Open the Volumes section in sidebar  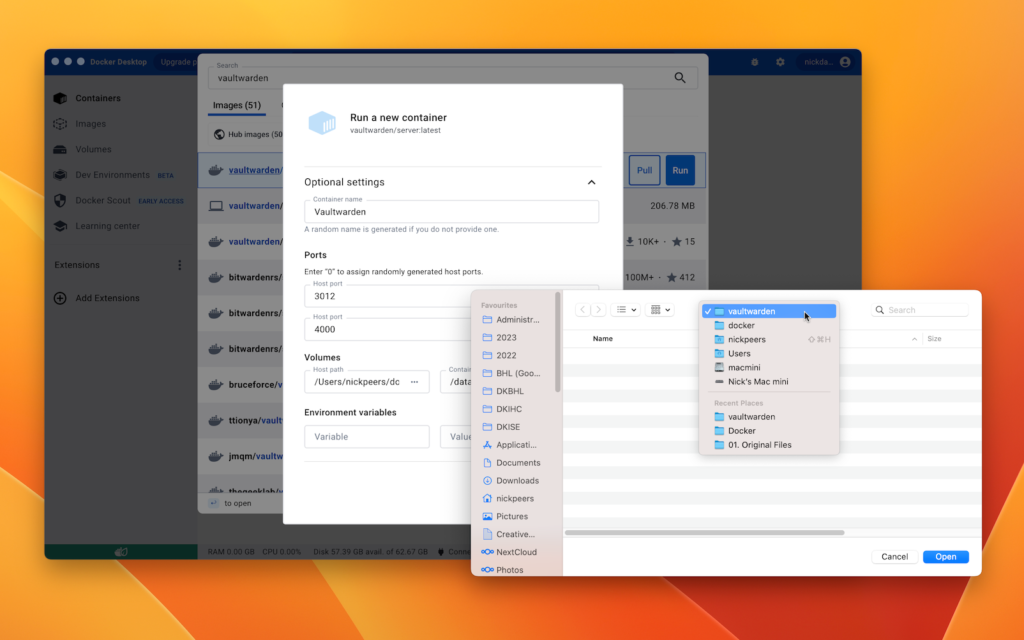pyautogui.click(x=93, y=150)
